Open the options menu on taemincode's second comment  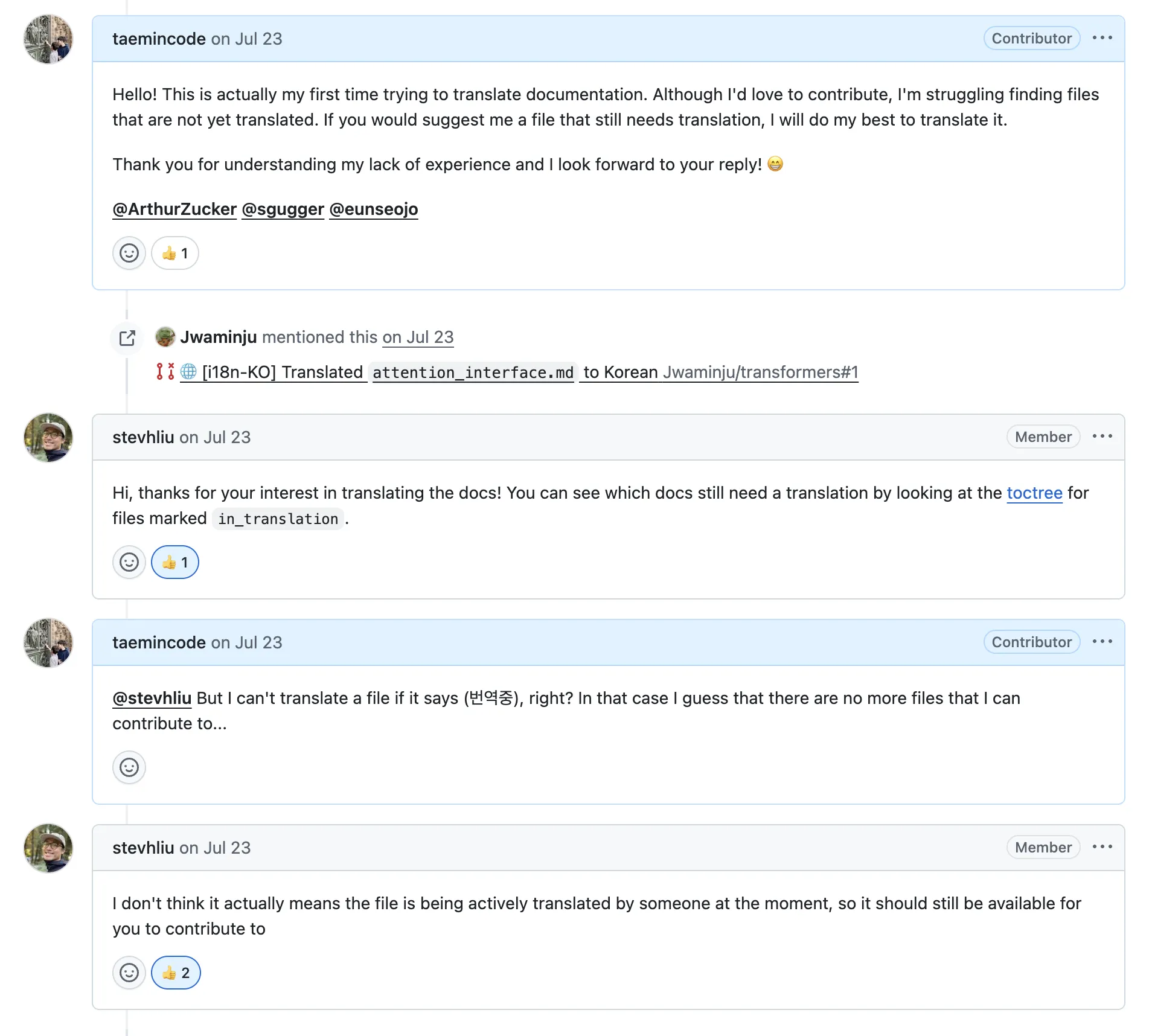pos(1102,642)
